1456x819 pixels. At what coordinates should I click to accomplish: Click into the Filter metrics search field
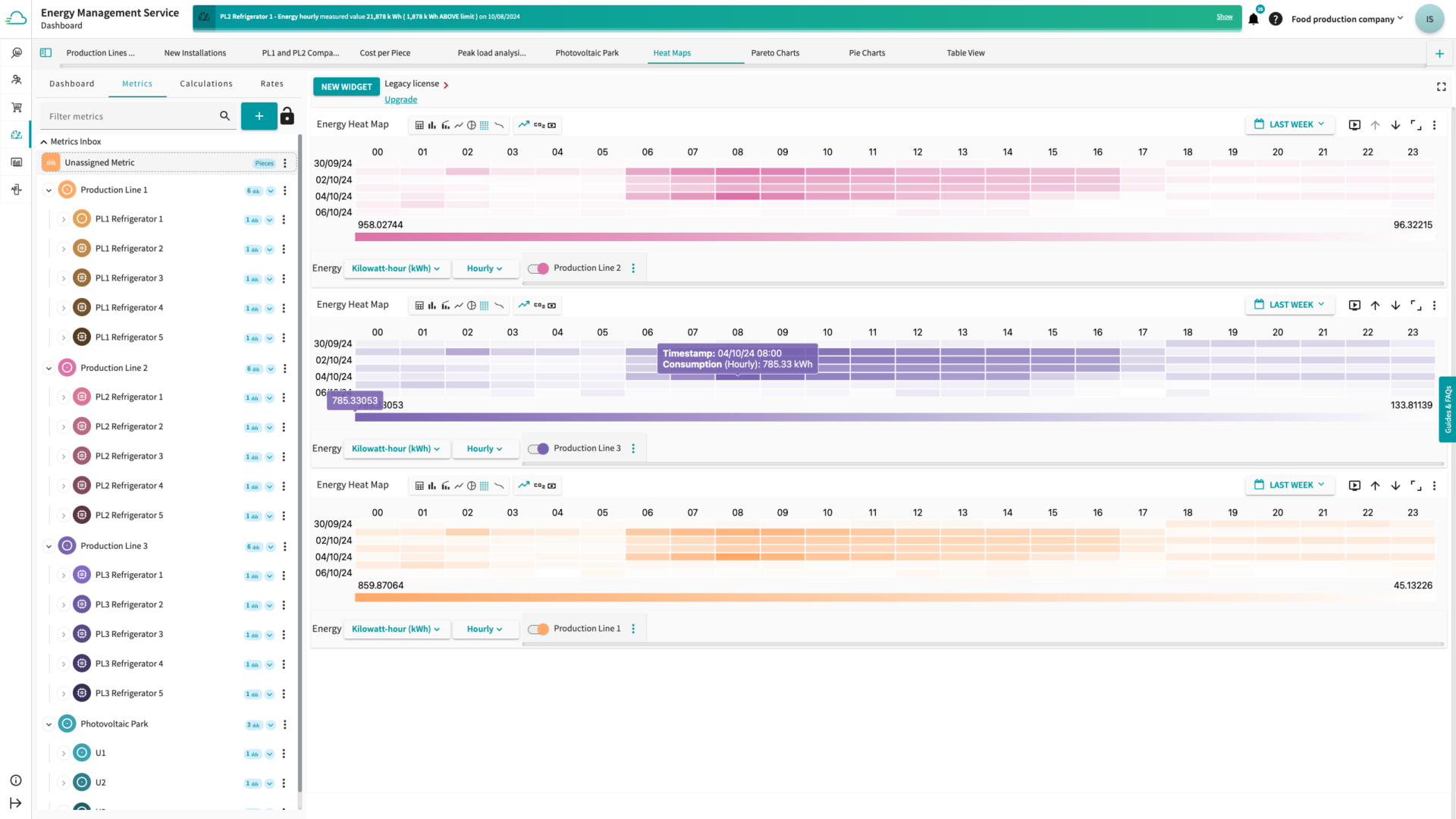pyautogui.click(x=129, y=117)
